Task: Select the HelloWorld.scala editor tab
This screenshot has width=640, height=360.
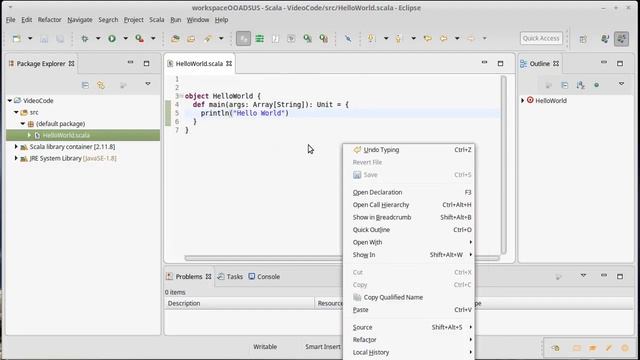Action: click(199, 64)
